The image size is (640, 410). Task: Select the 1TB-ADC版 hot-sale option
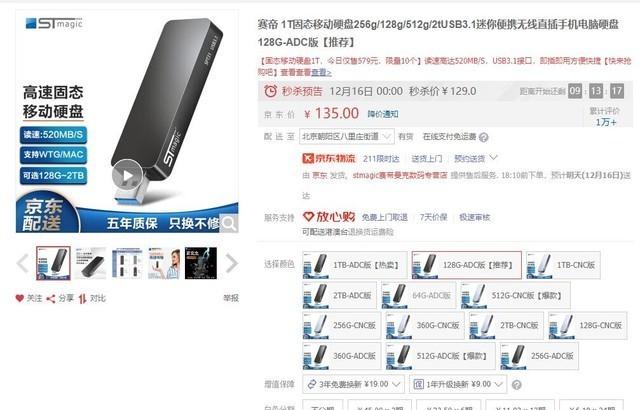tap(355, 265)
